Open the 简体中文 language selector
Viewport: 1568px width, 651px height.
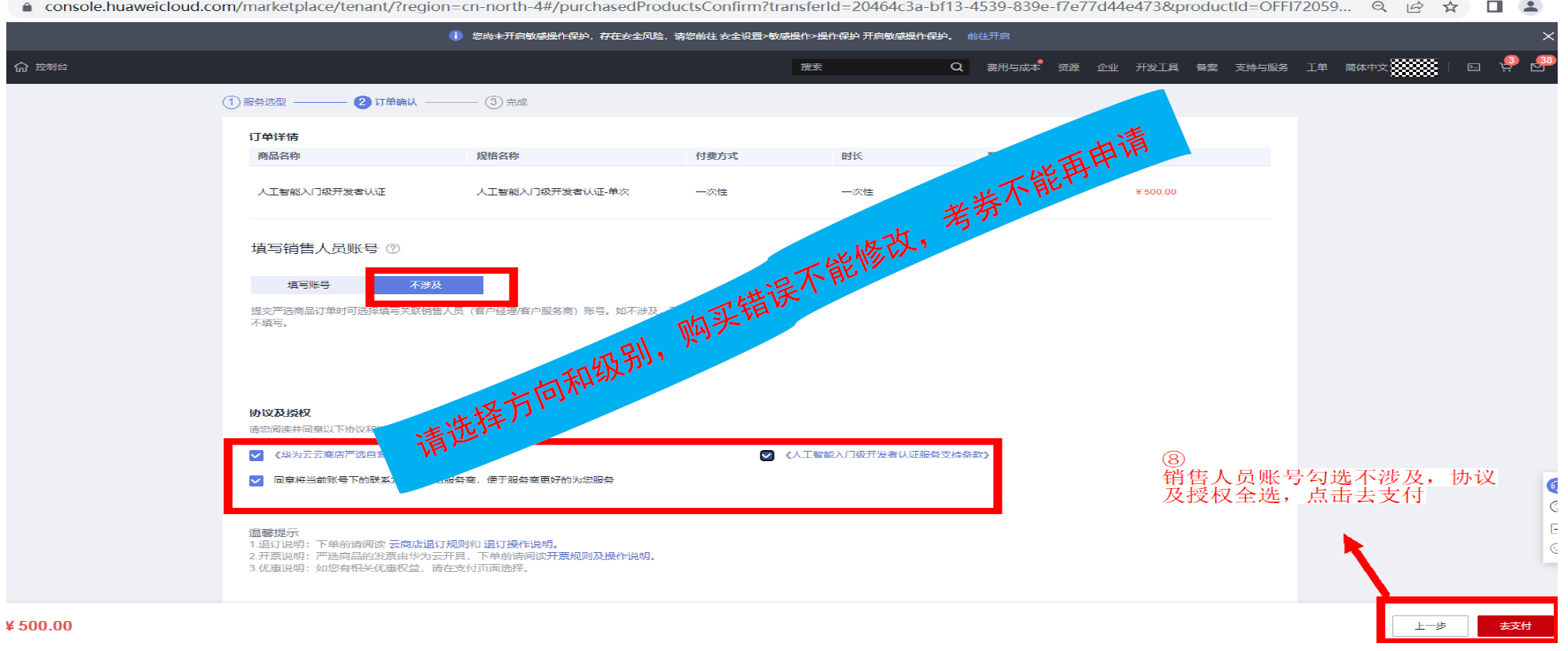pyautogui.click(x=1366, y=67)
